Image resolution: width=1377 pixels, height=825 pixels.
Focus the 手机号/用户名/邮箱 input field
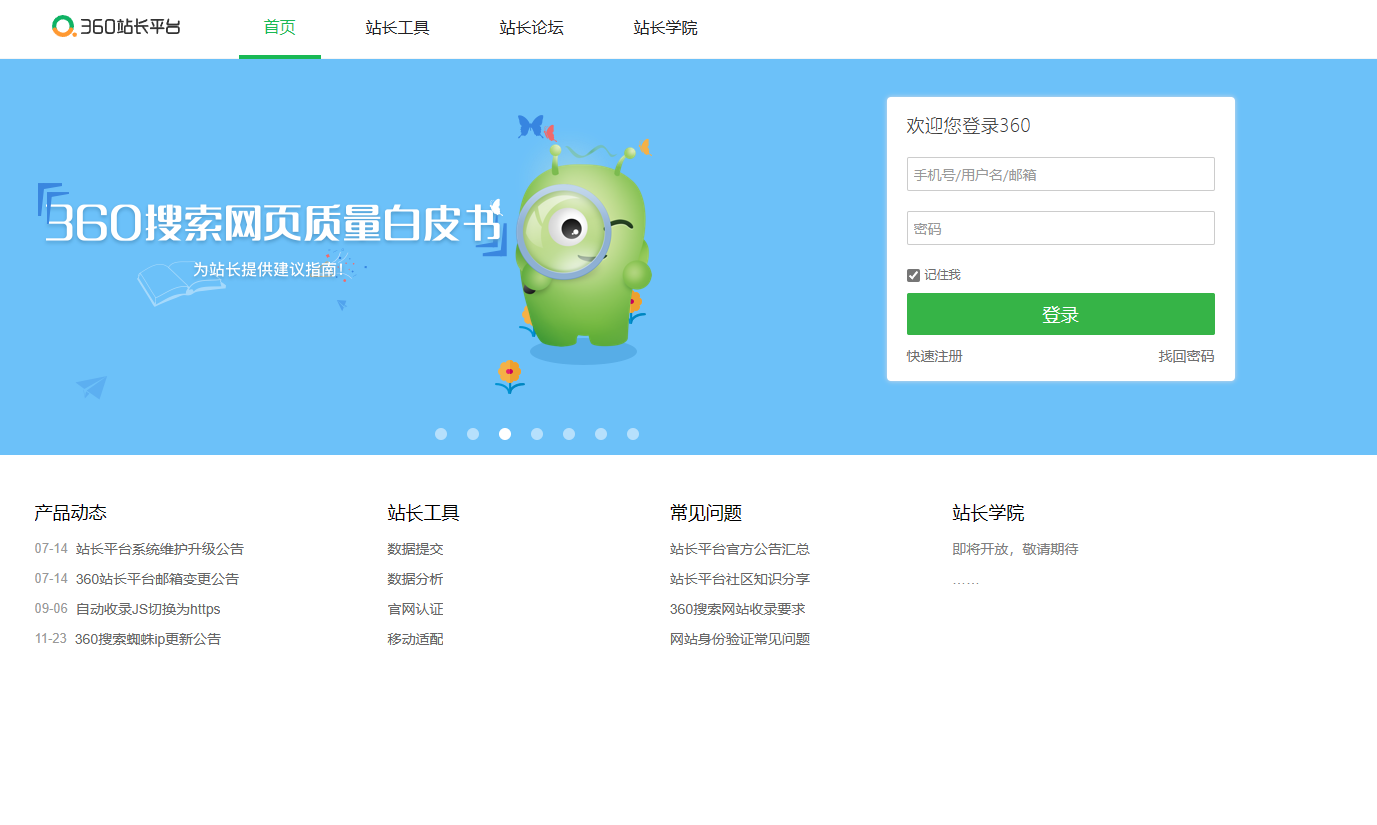[x=1060, y=174]
